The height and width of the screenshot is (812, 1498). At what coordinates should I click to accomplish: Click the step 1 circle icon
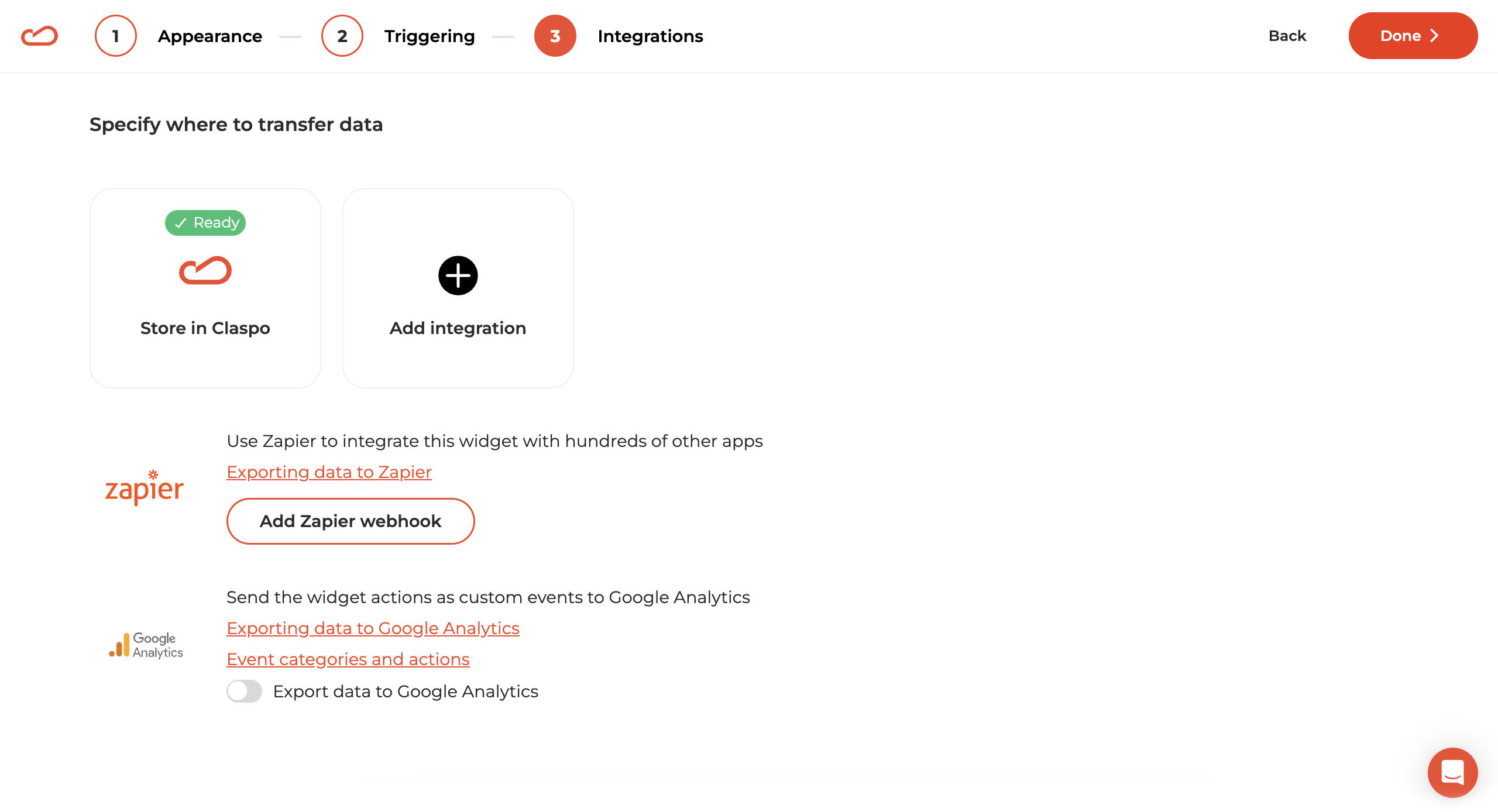pyautogui.click(x=116, y=36)
